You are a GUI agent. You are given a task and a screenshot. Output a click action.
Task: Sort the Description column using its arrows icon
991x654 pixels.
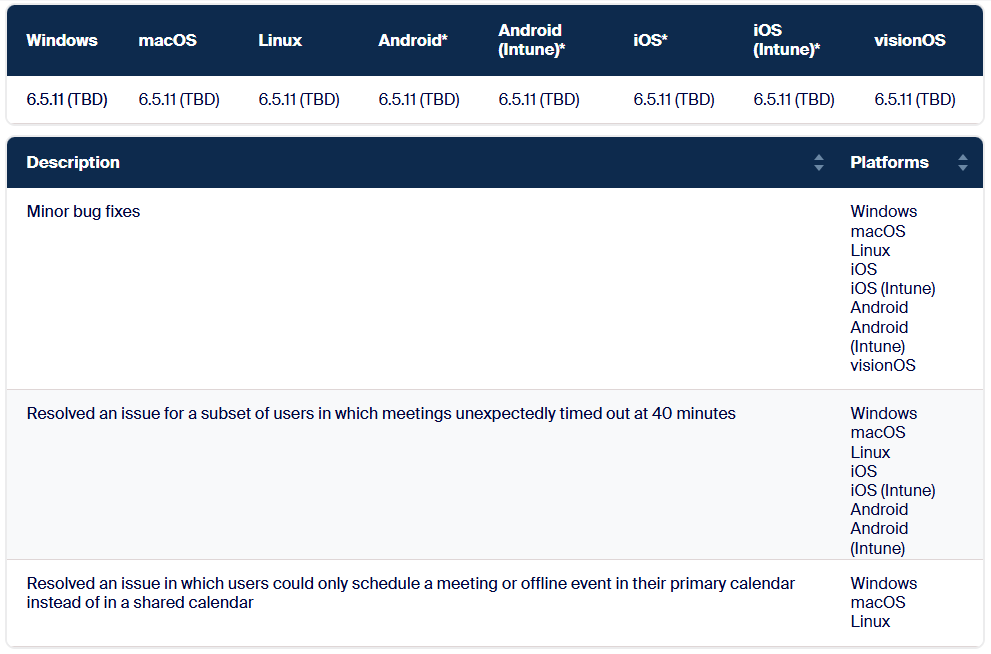coord(819,163)
